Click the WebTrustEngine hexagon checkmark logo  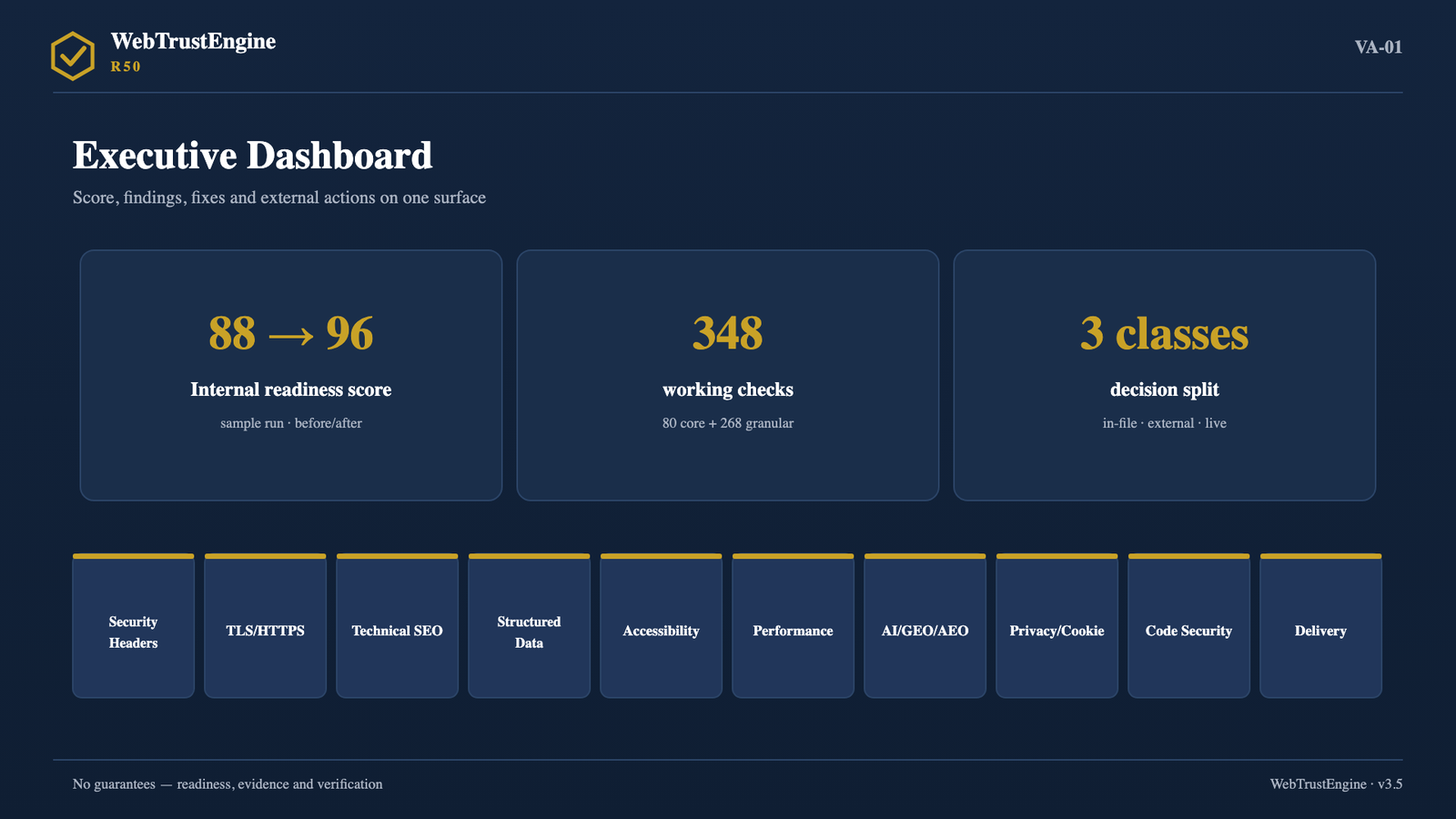coord(73,56)
